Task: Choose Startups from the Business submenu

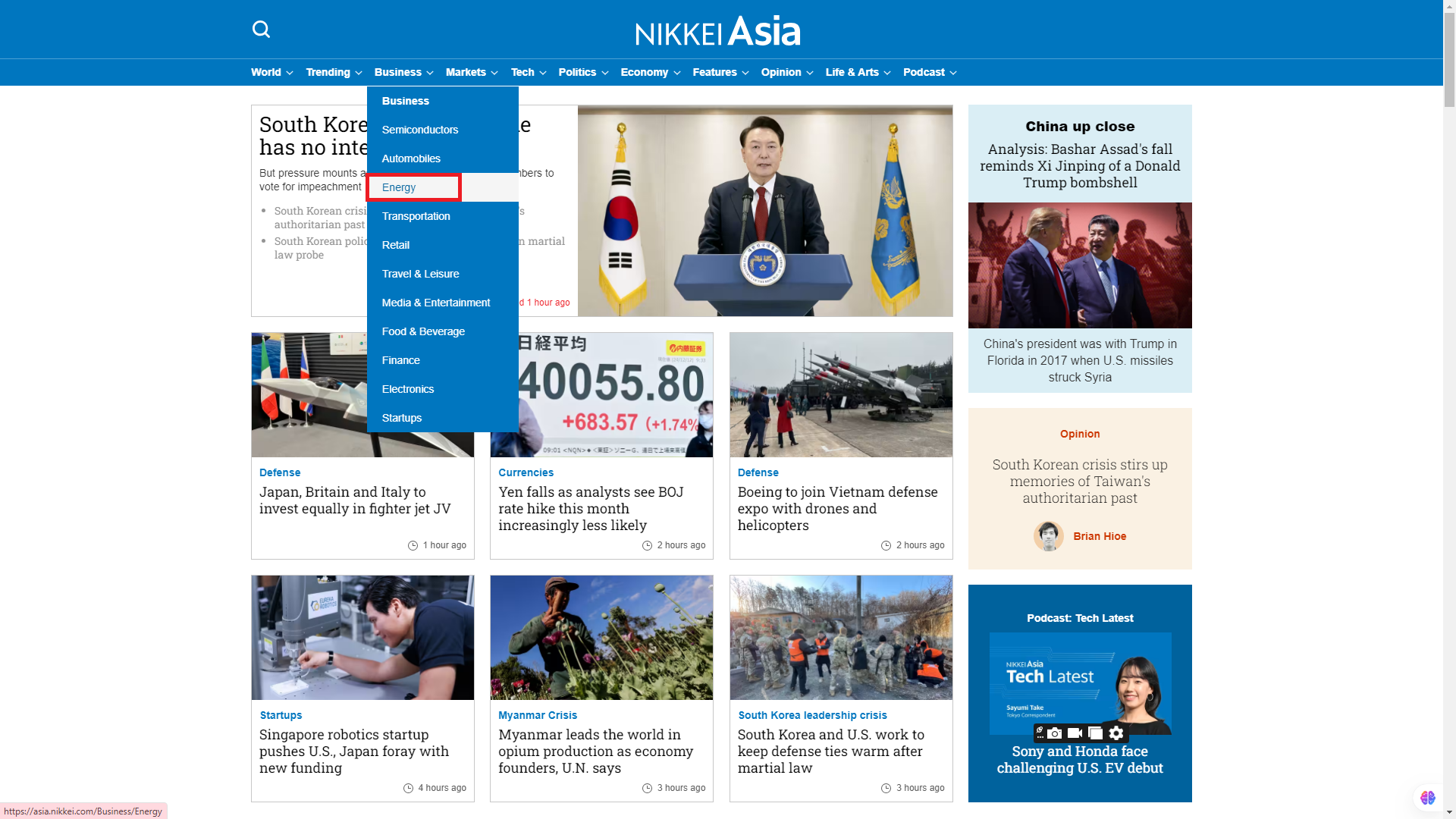Action: [401, 418]
